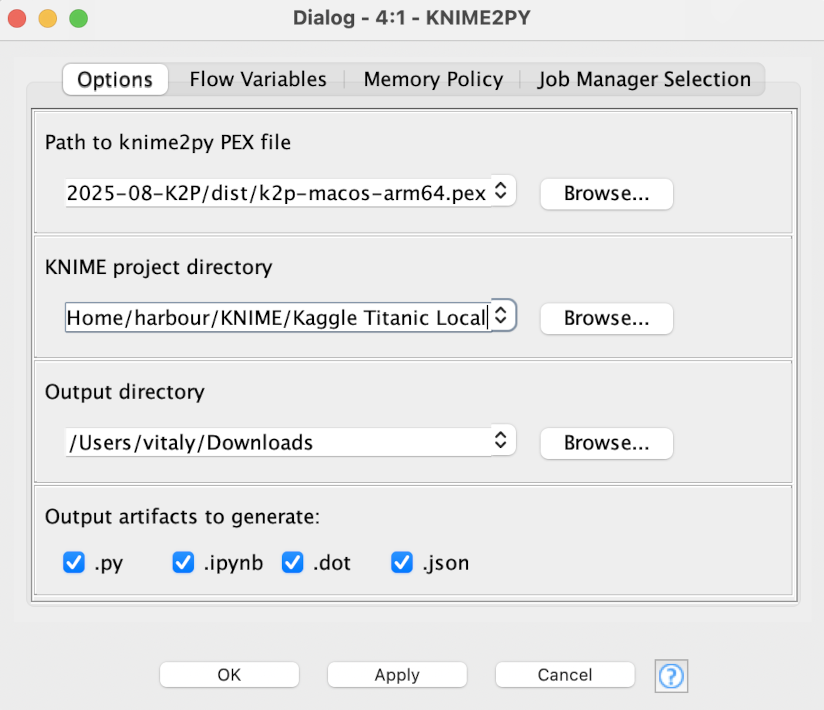Open the Memory Policy tab
The width and height of the screenshot is (824, 710).
433,79
